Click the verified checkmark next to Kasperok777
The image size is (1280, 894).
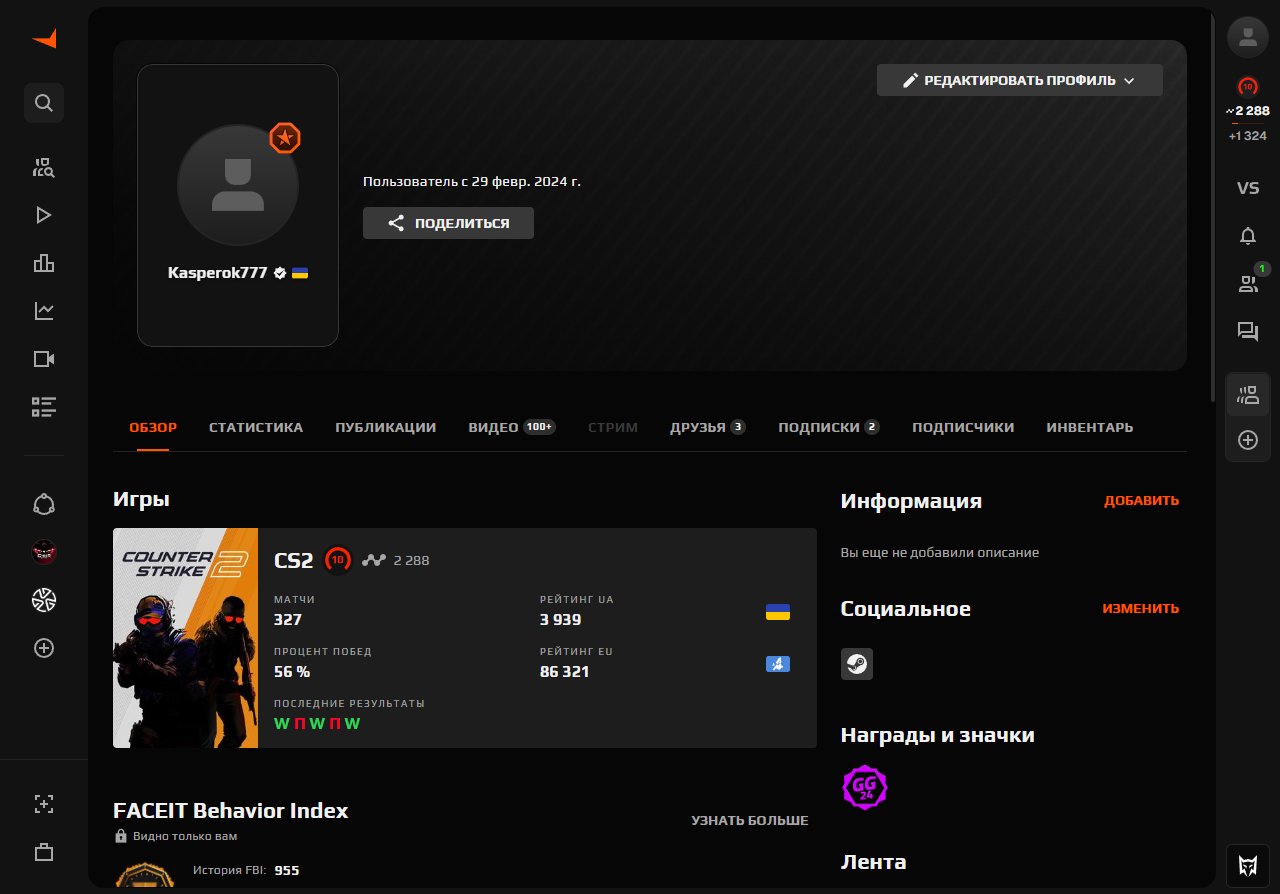pyautogui.click(x=280, y=272)
